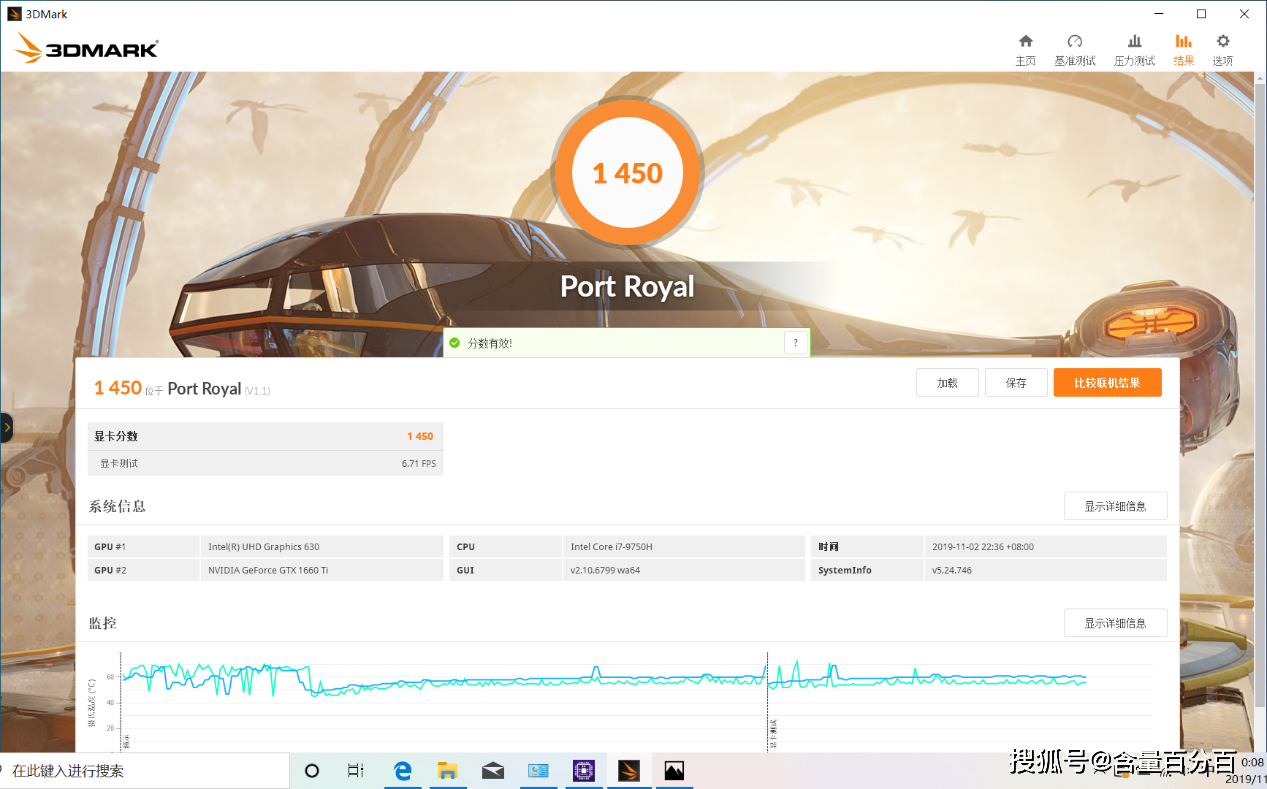Click Windows Cortana circle icon

[312, 770]
